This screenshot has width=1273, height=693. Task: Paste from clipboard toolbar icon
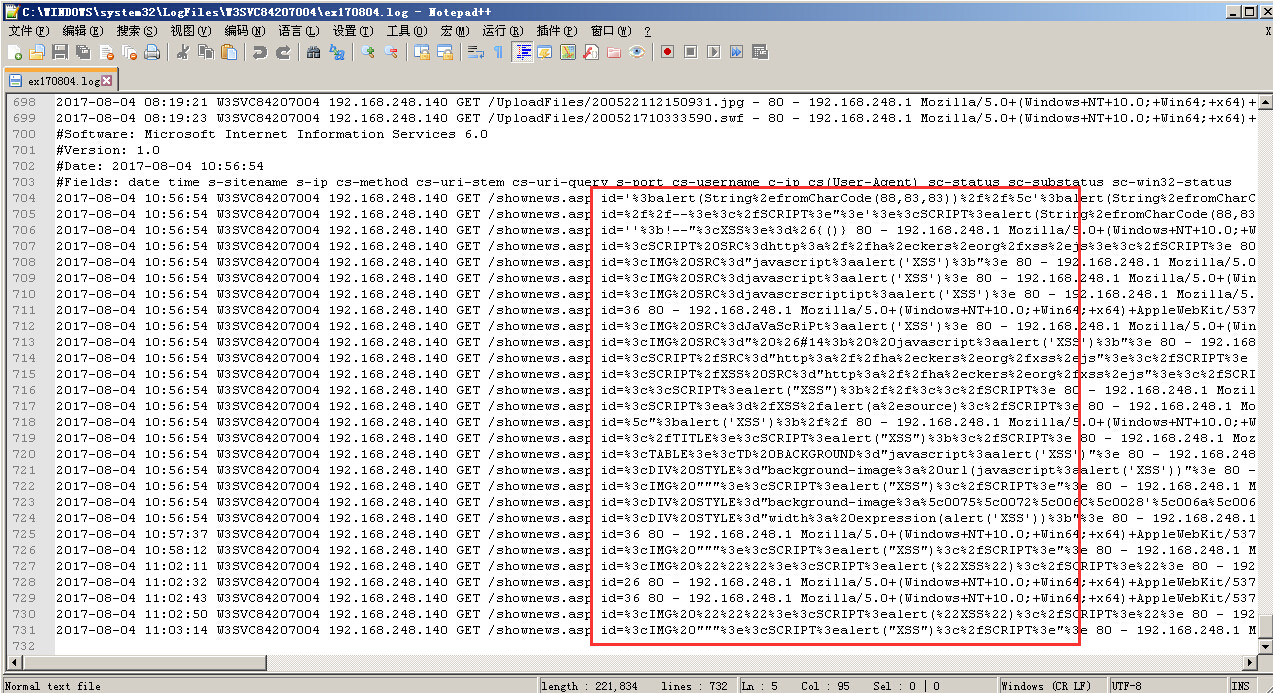point(229,52)
